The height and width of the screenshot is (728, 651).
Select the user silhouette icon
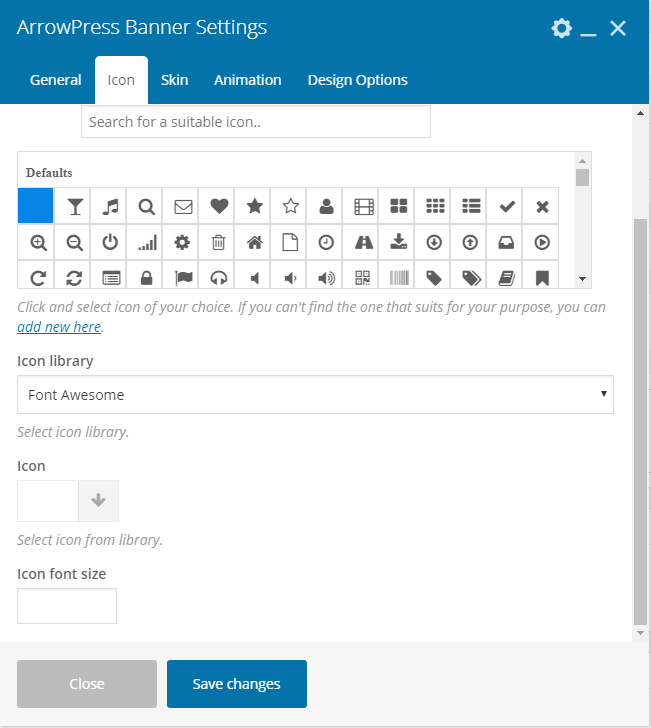pyautogui.click(x=326, y=206)
